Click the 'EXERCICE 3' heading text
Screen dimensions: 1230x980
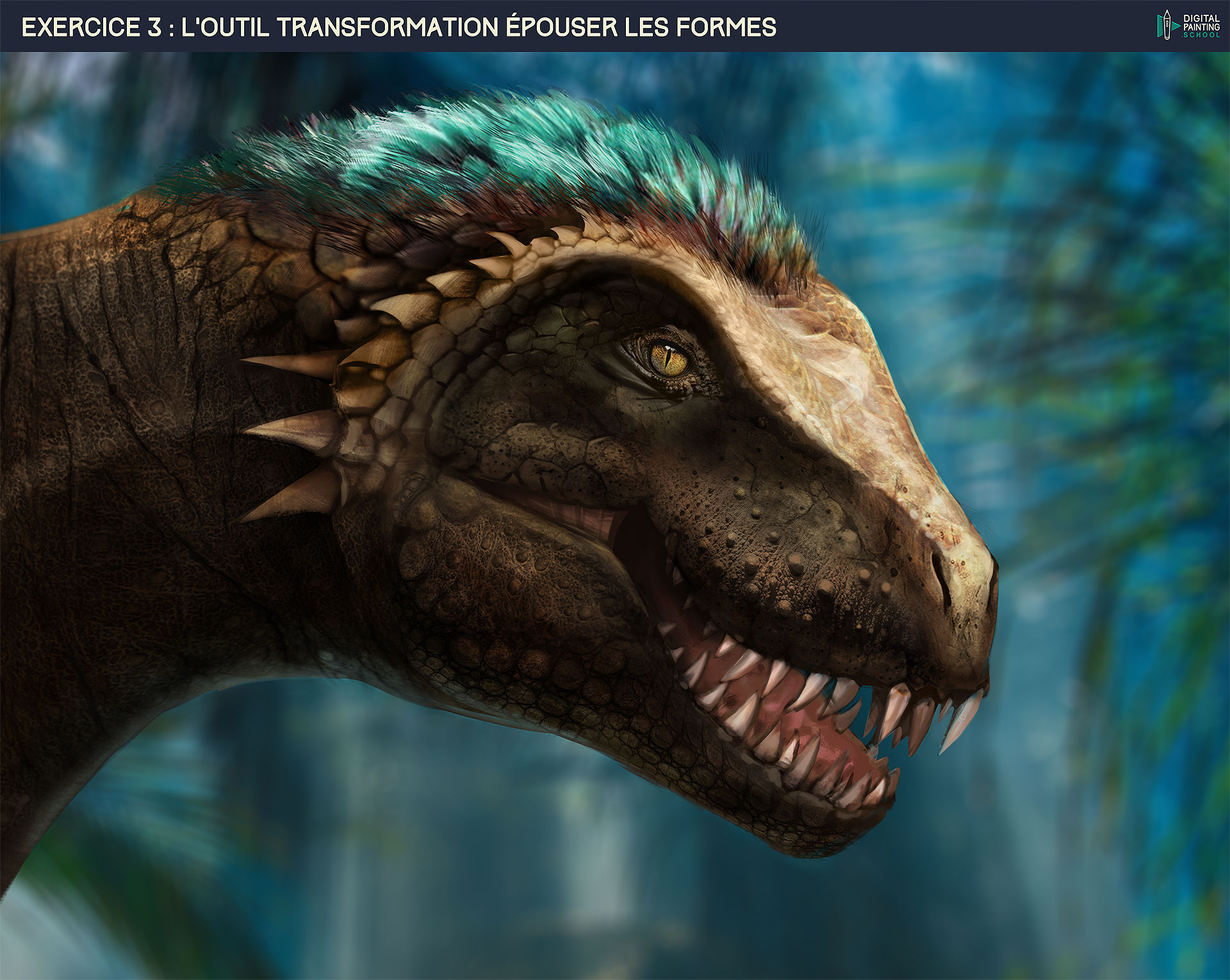coord(92,27)
